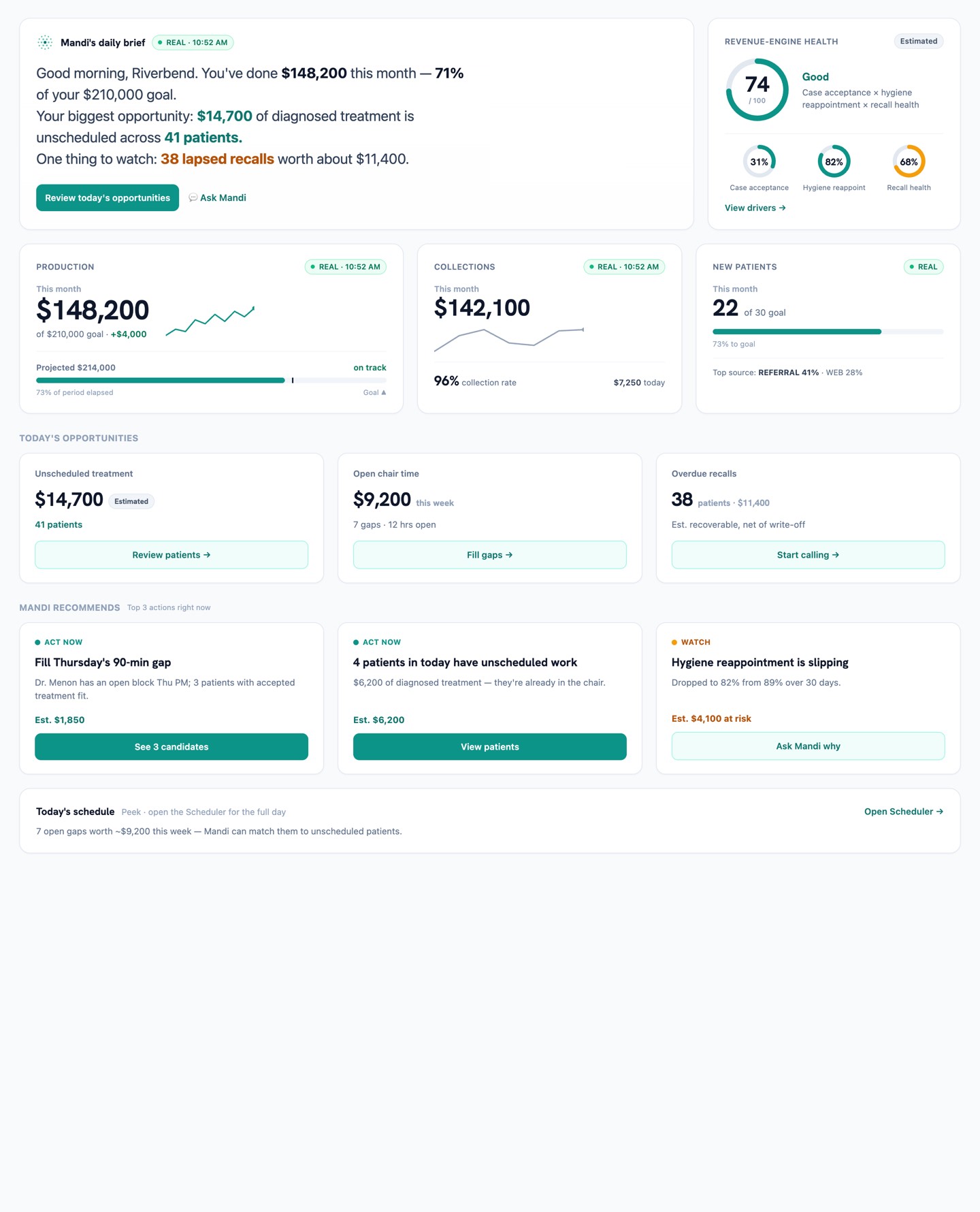Viewport: 980px width, 1212px height.
Task: Open Scheduler link in Today's schedule
Action: click(x=904, y=812)
